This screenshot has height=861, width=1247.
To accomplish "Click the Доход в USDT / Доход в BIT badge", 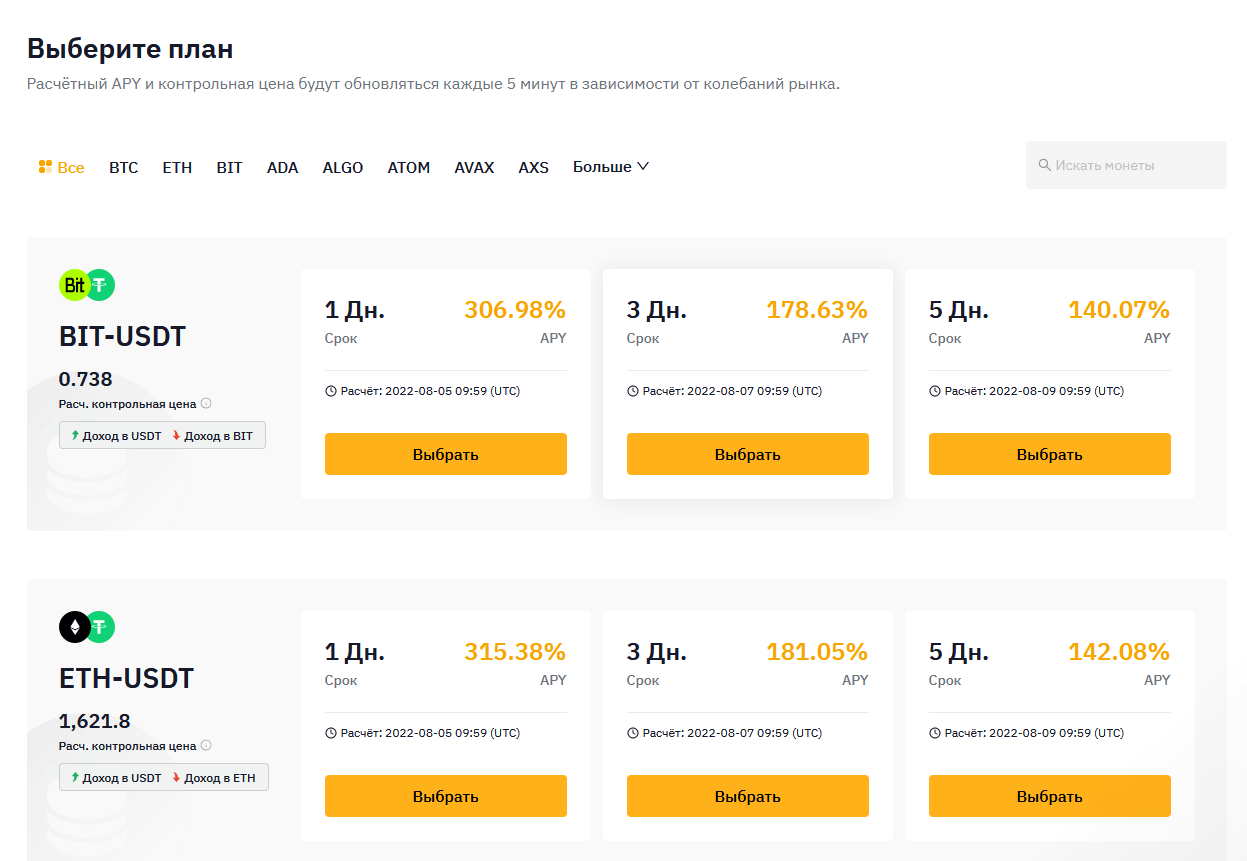I will [x=162, y=436].
